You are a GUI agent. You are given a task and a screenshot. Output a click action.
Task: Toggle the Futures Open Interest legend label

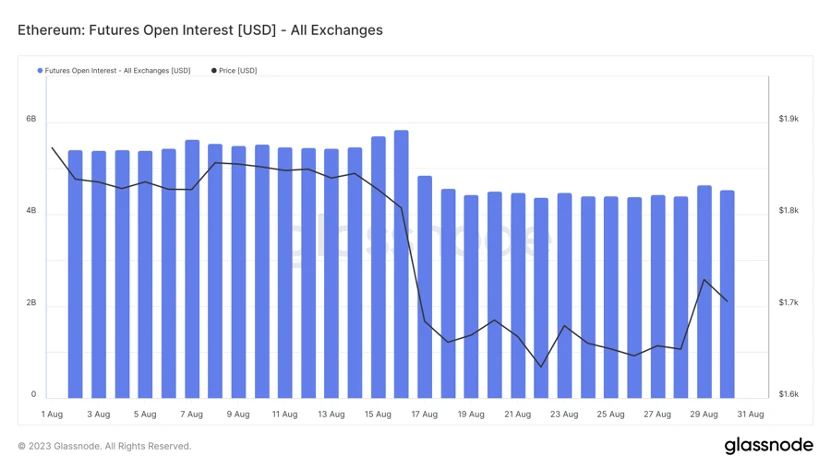coord(117,71)
